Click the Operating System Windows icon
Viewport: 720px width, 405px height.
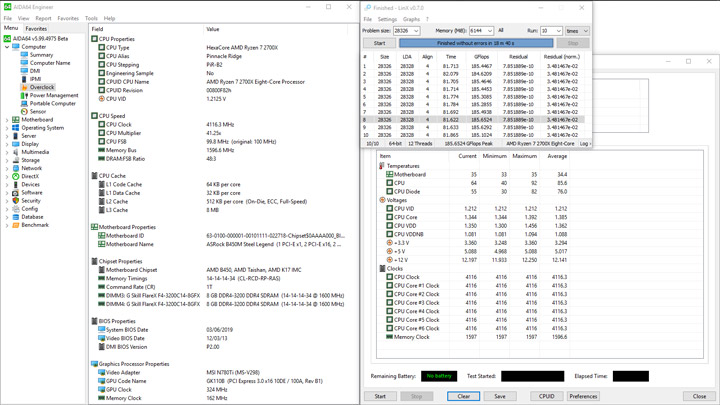point(16,128)
